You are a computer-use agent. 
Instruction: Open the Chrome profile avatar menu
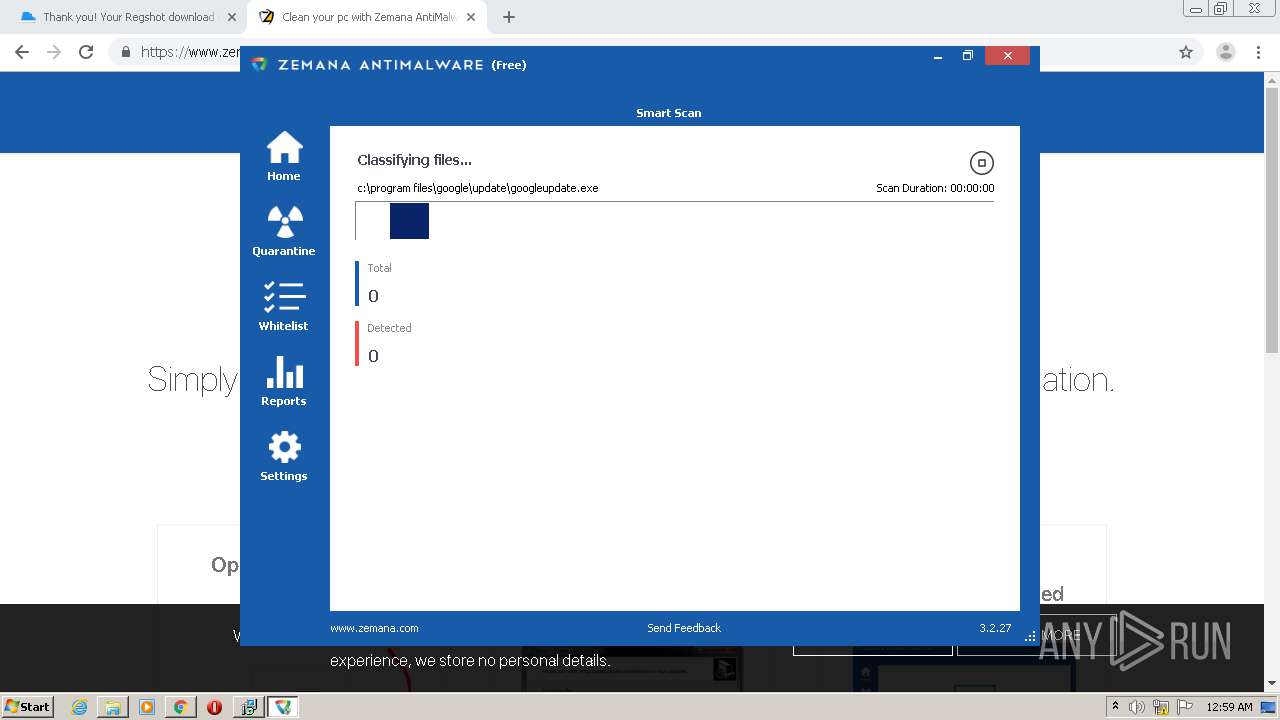point(1226,52)
